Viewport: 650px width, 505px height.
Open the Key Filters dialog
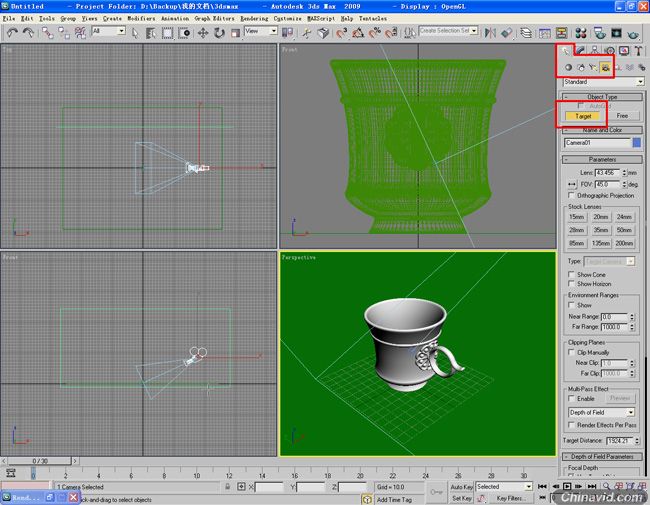tap(511, 498)
